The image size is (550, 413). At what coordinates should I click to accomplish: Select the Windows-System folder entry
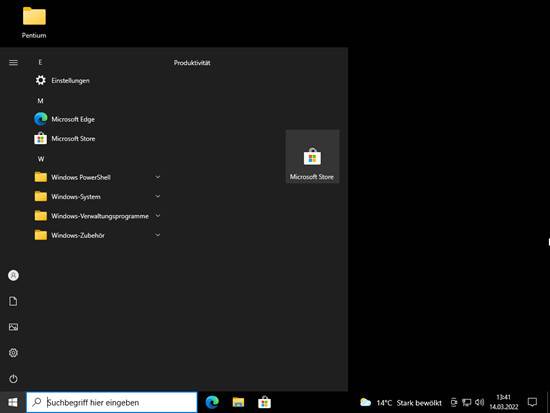97,196
